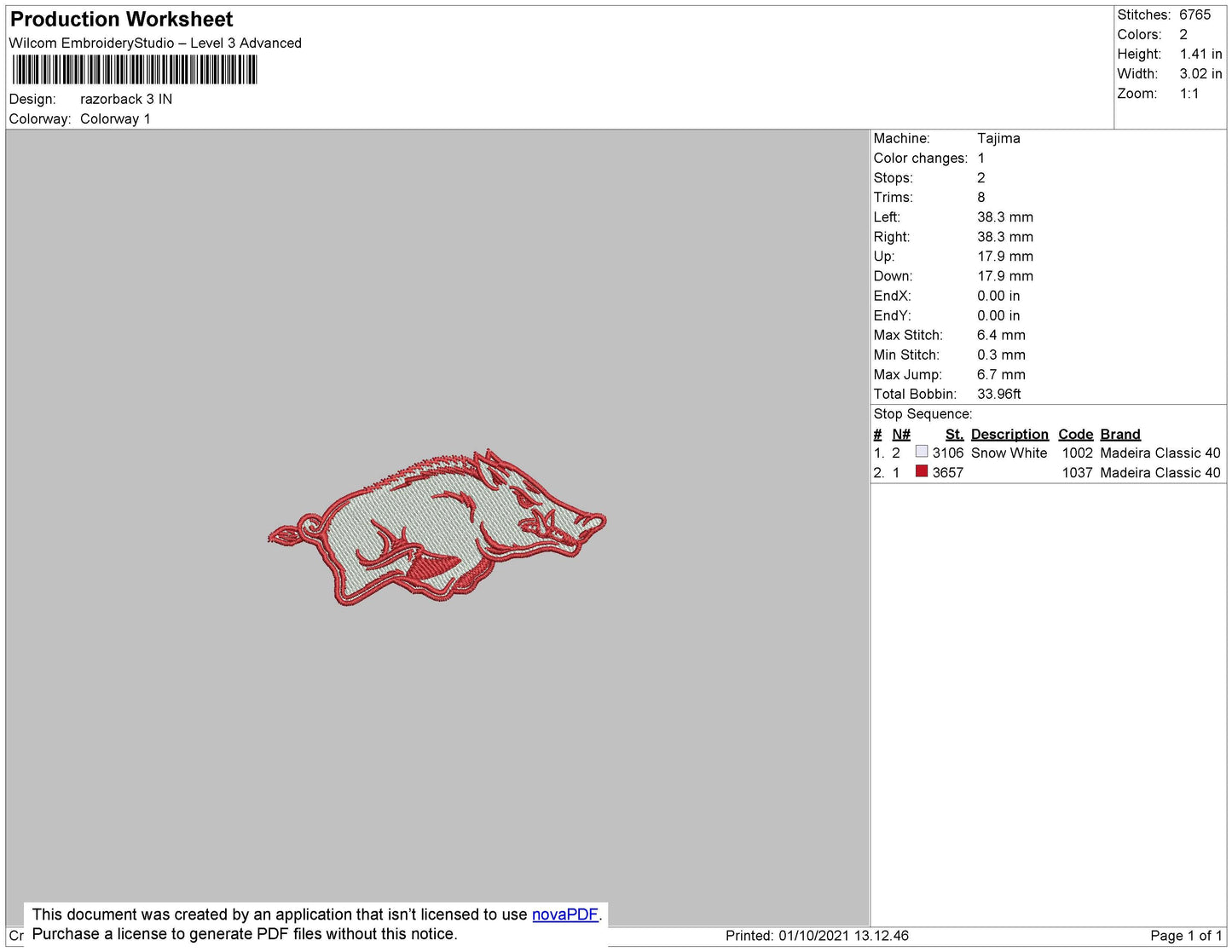
Task: Select the Wilcom EmbroideryStudio – Level 3 Advanced text
Action: click(155, 43)
